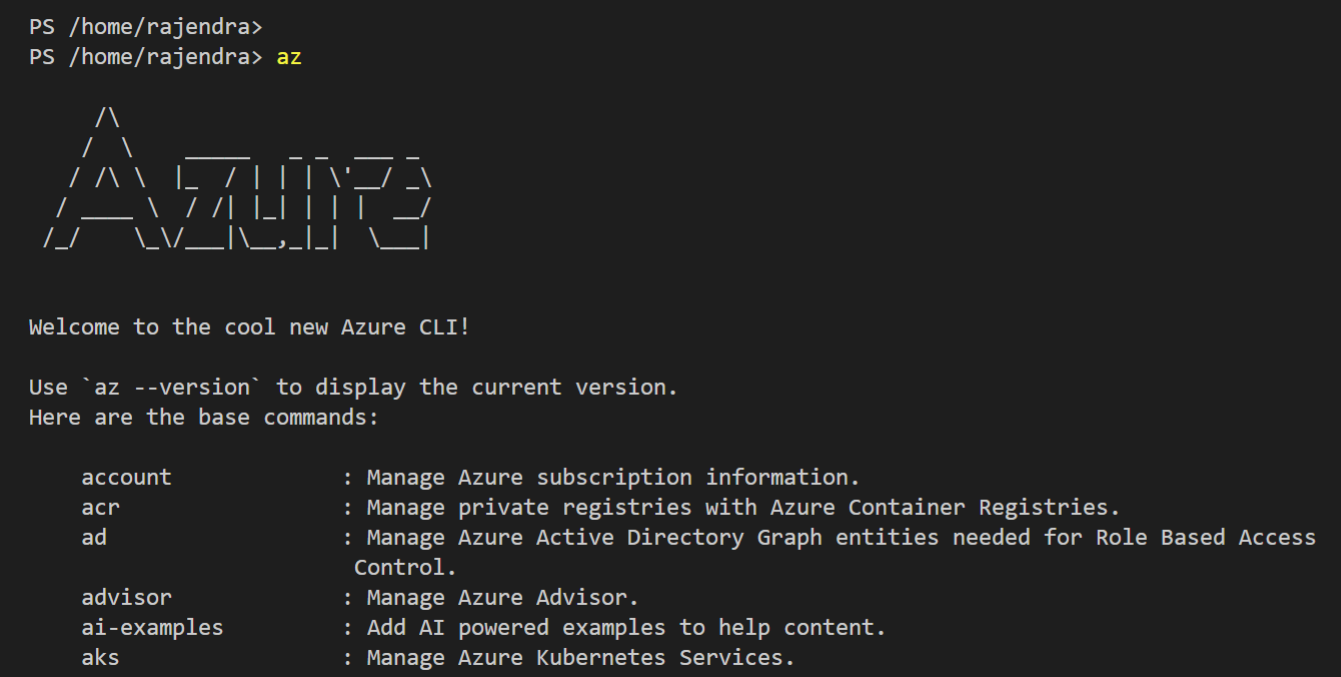This screenshot has height=677, width=1341.
Task: Click the wrapped "Control." continuation text
Action: [x=405, y=567]
